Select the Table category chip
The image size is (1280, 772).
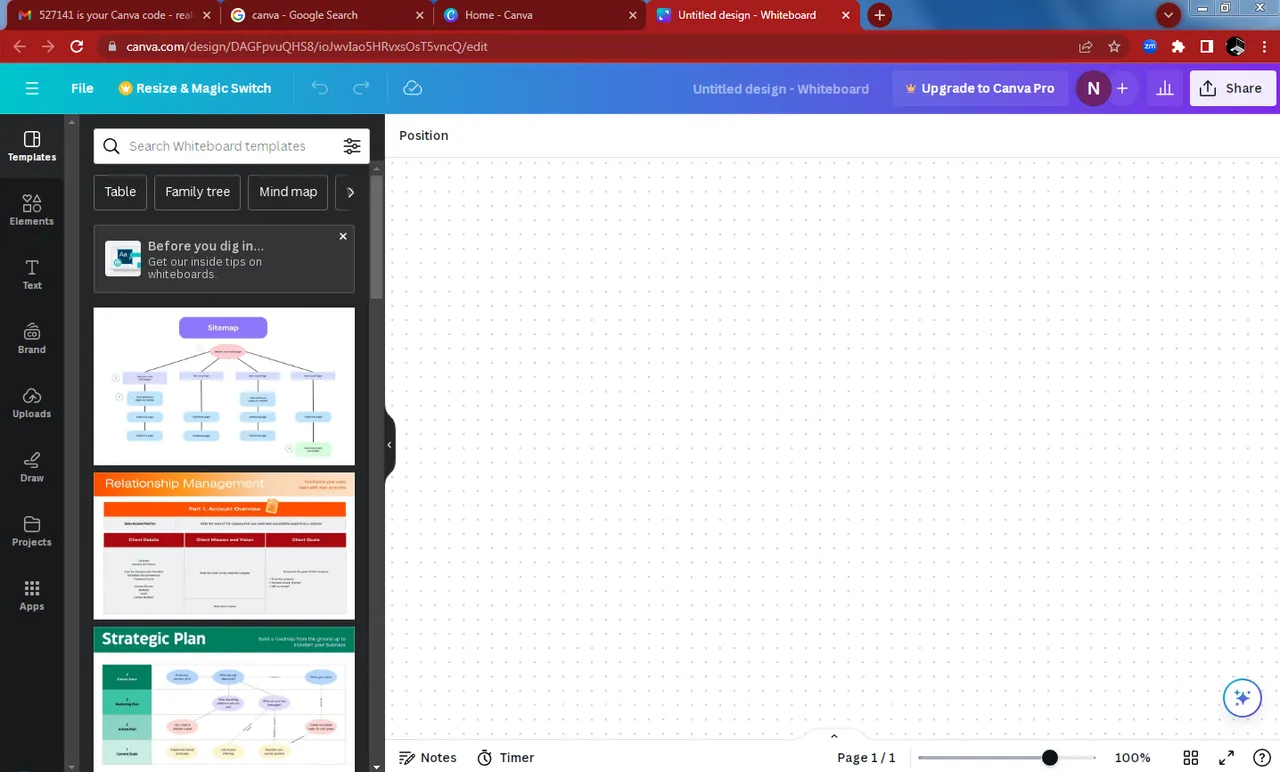120,192
